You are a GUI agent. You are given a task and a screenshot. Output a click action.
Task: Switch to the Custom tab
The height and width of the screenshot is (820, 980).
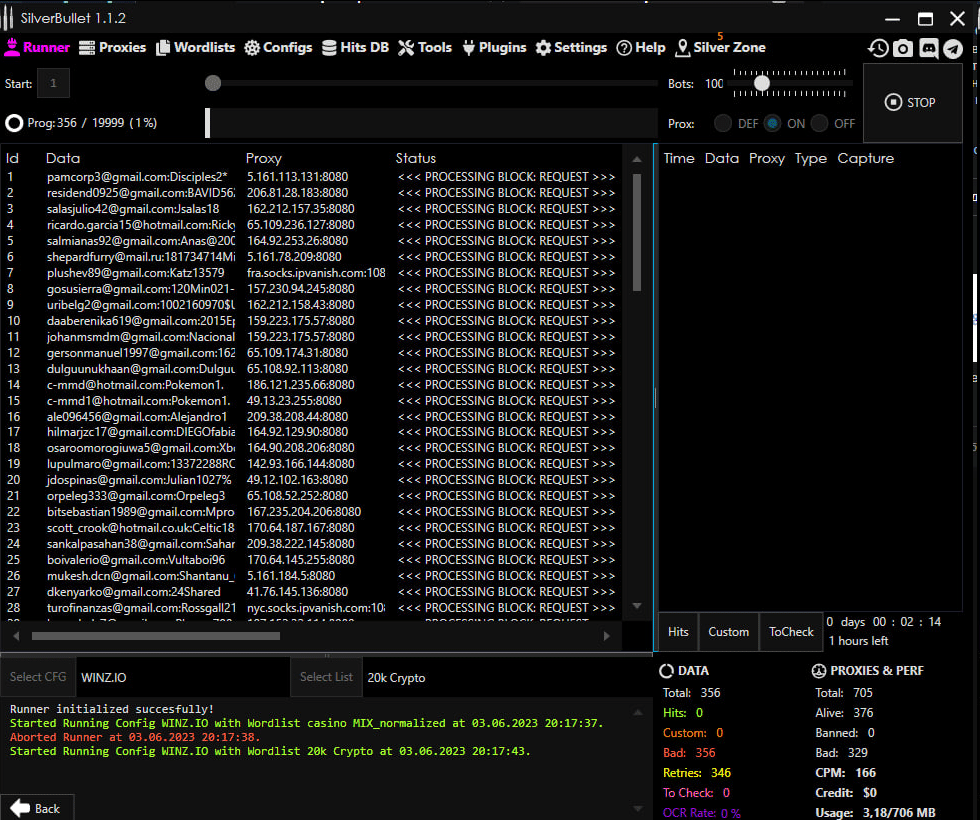coord(728,631)
